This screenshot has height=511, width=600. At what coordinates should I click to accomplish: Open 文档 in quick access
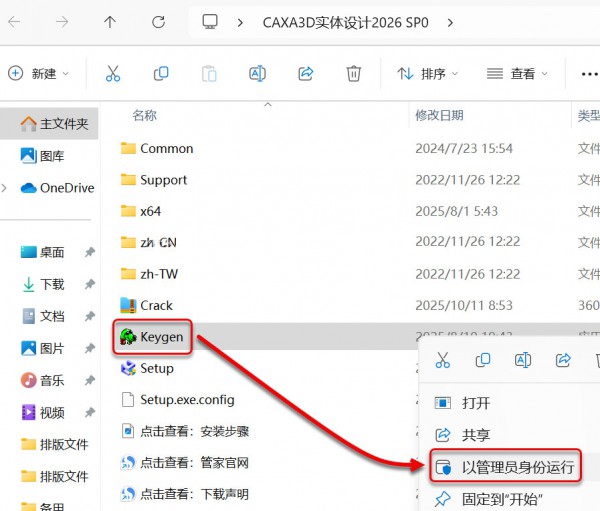(x=43, y=316)
